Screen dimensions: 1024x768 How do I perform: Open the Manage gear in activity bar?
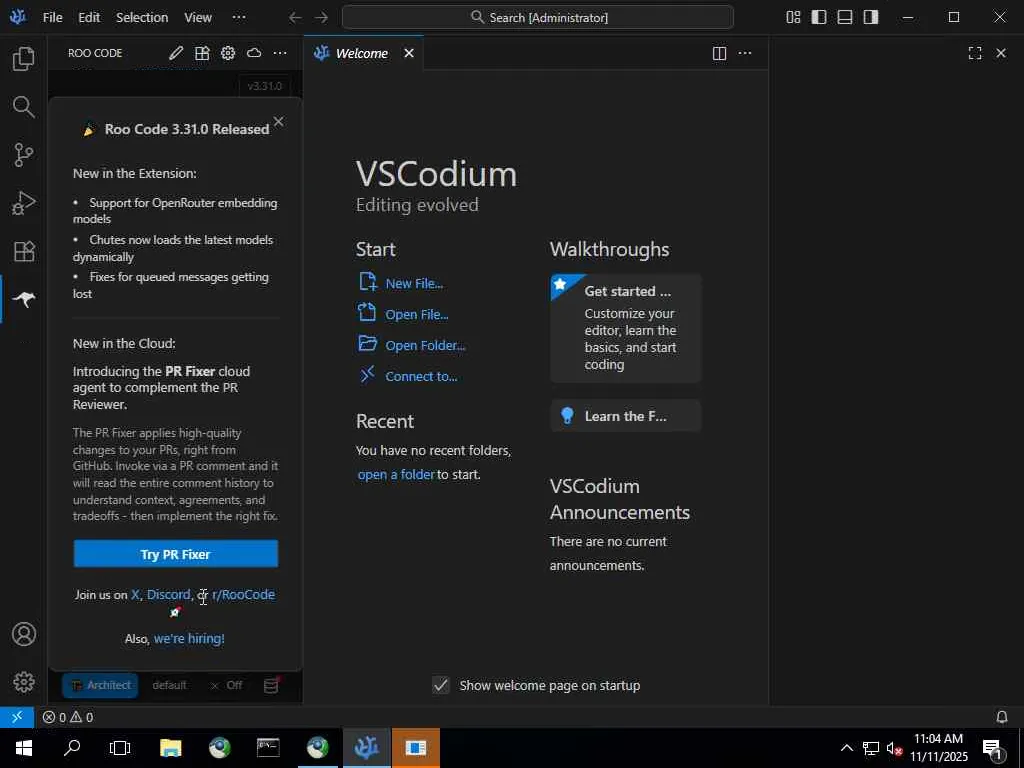[x=24, y=682]
